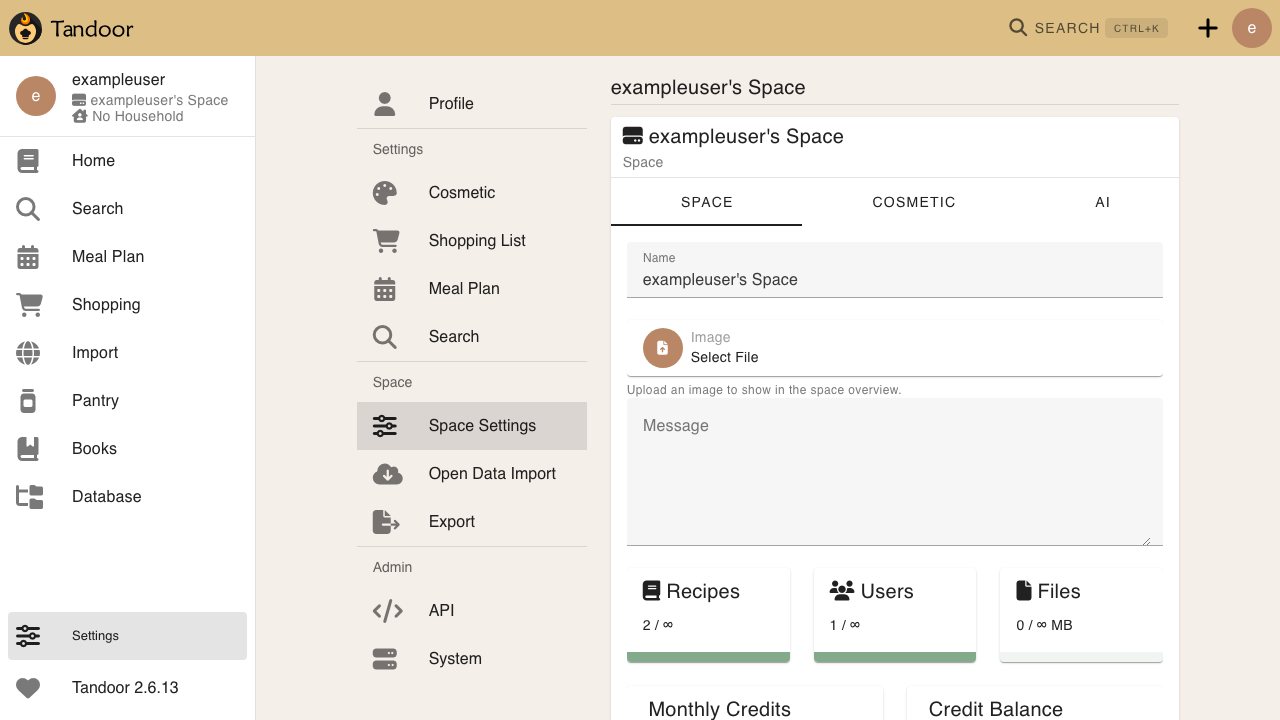Open Shopping List settings label
This screenshot has width=1280, height=720.
(x=477, y=241)
